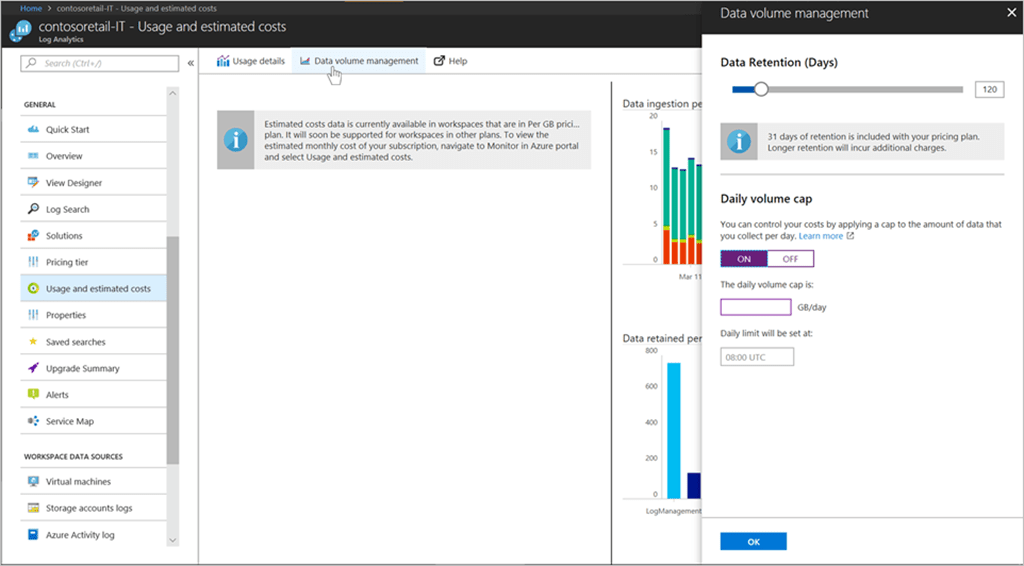Click the daily volume cap GB/day field
Screen dimensions: 1024x566
click(x=756, y=307)
